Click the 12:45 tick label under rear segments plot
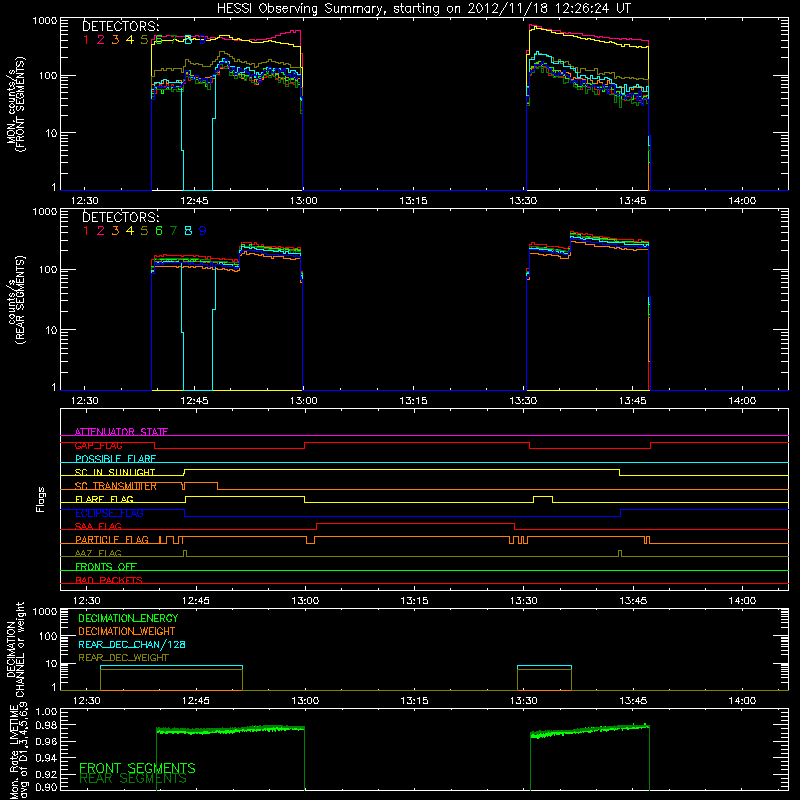Screen dimensions: 800x800 (x=194, y=401)
